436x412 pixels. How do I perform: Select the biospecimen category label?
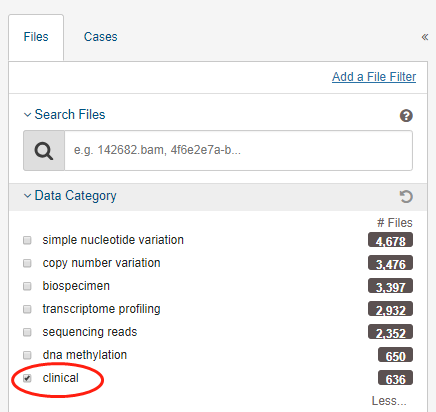pyautogui.click(x=76, y=286)
